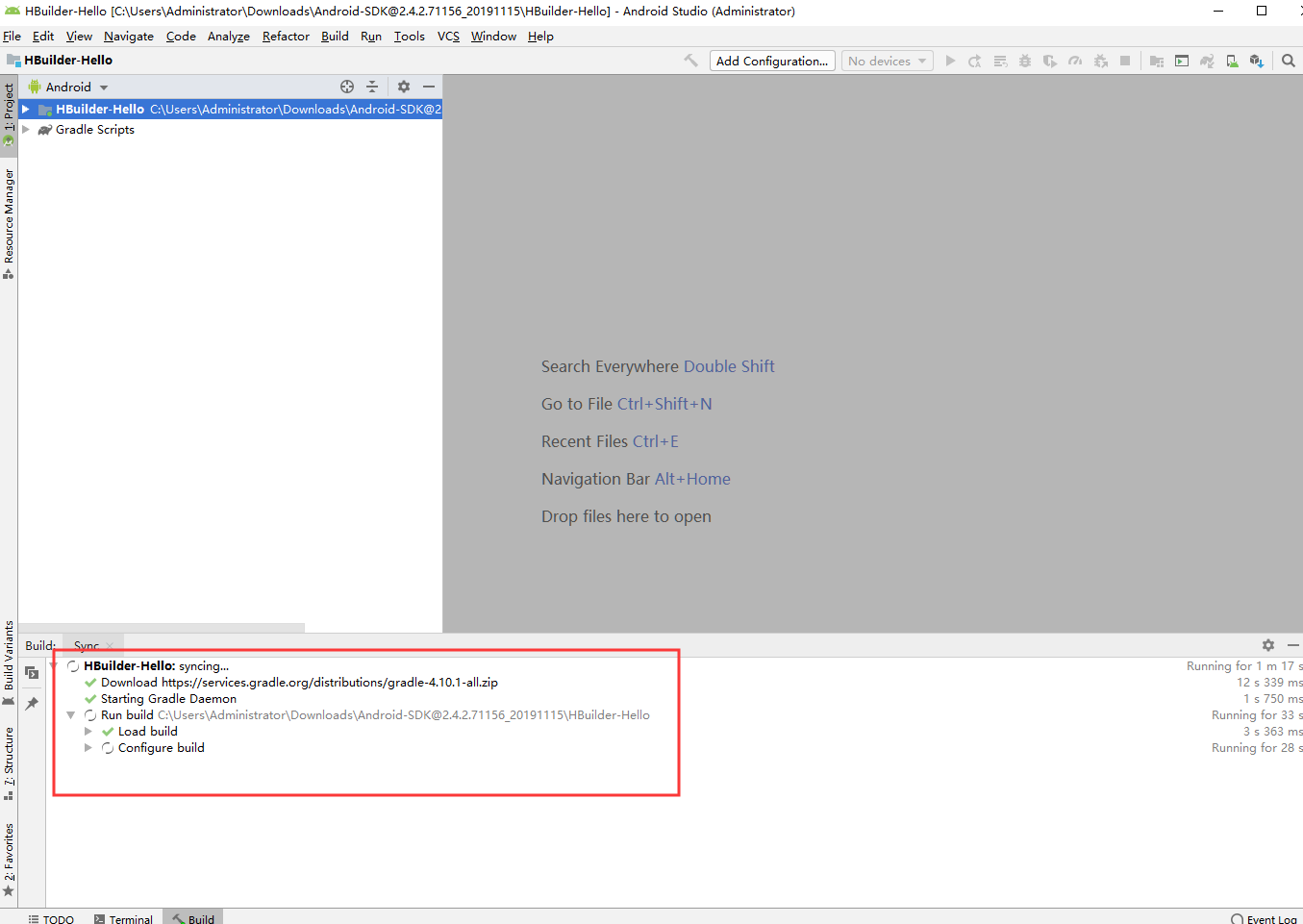Viewport: 1303px width, 924px height.
Task: Open the Event Log button
Action: click(x=1264, y=919)
